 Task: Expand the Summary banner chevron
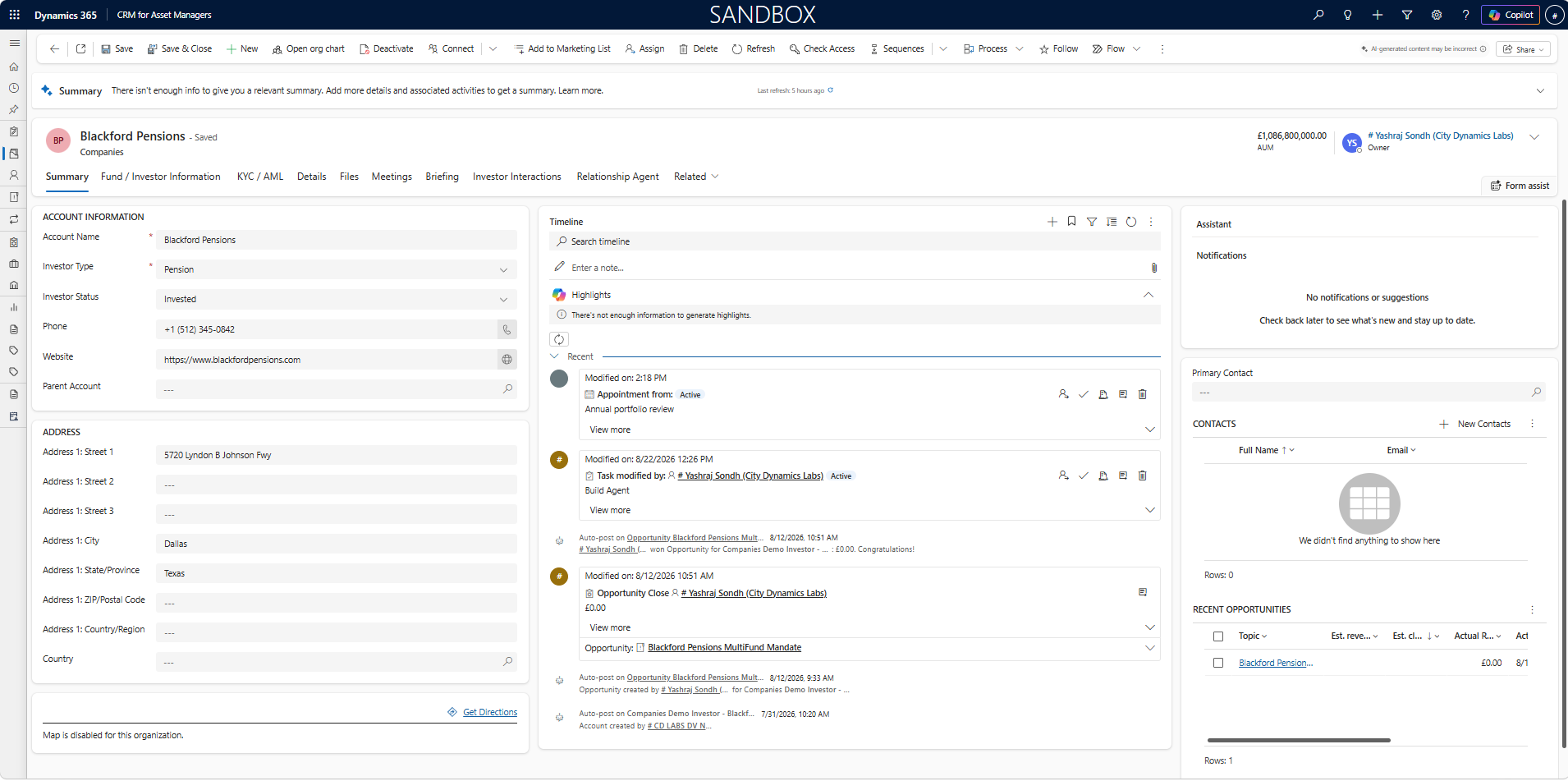pos(1540,90)
